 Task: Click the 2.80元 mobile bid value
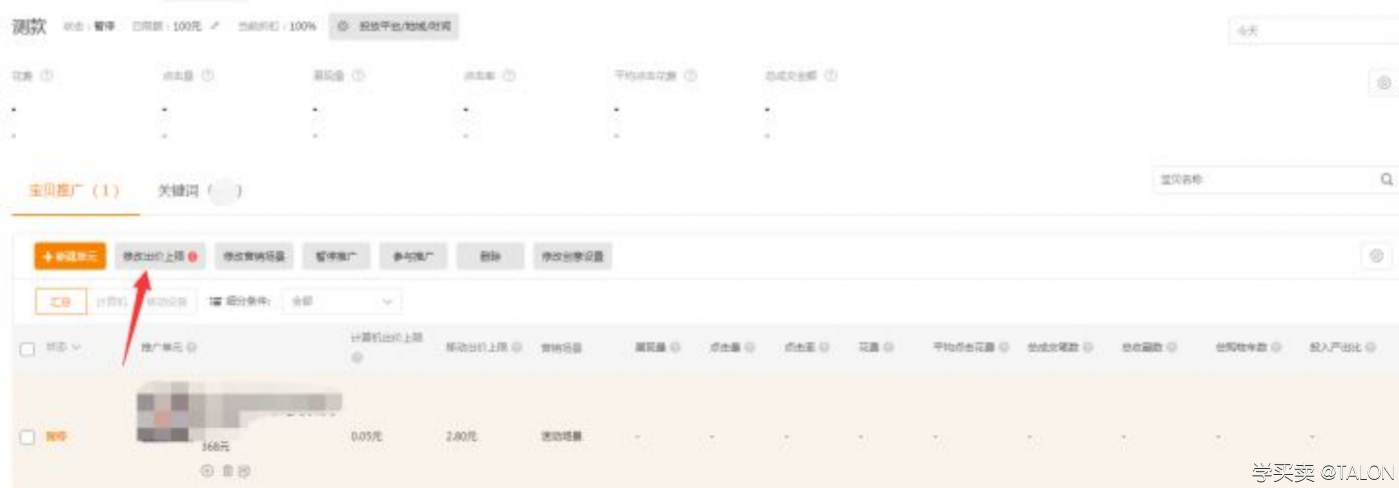462,437
